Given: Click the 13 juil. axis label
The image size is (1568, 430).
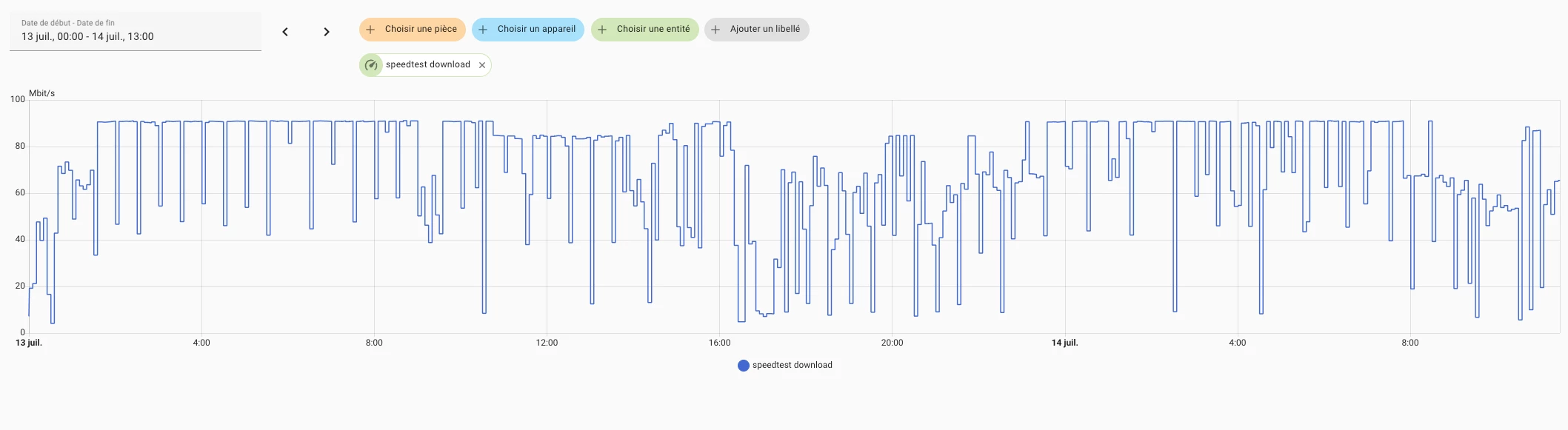Looking at the screenshot, I should [x=29, y=343].
